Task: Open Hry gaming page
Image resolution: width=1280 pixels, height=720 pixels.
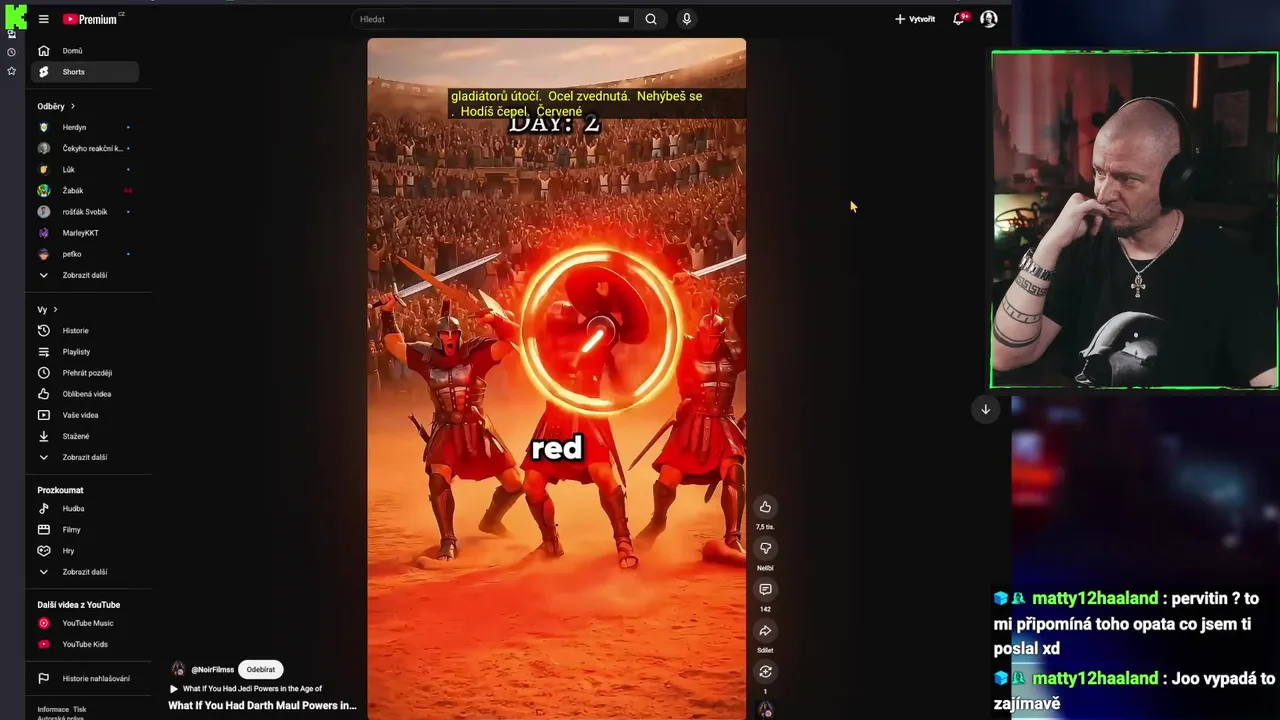Action: [85, 551]
